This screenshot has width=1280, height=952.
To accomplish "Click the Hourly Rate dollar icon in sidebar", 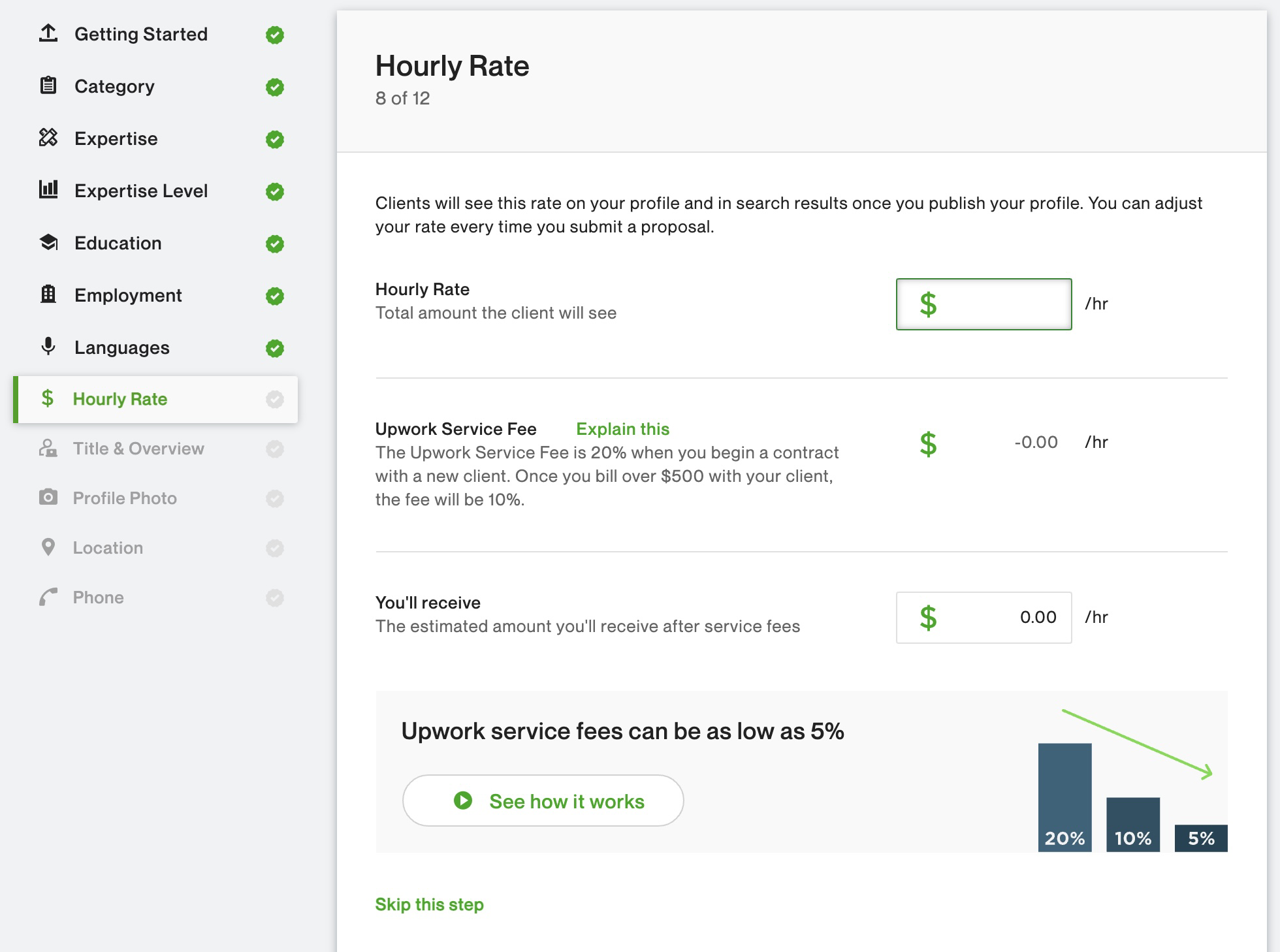I will click(x=47, y=398).
